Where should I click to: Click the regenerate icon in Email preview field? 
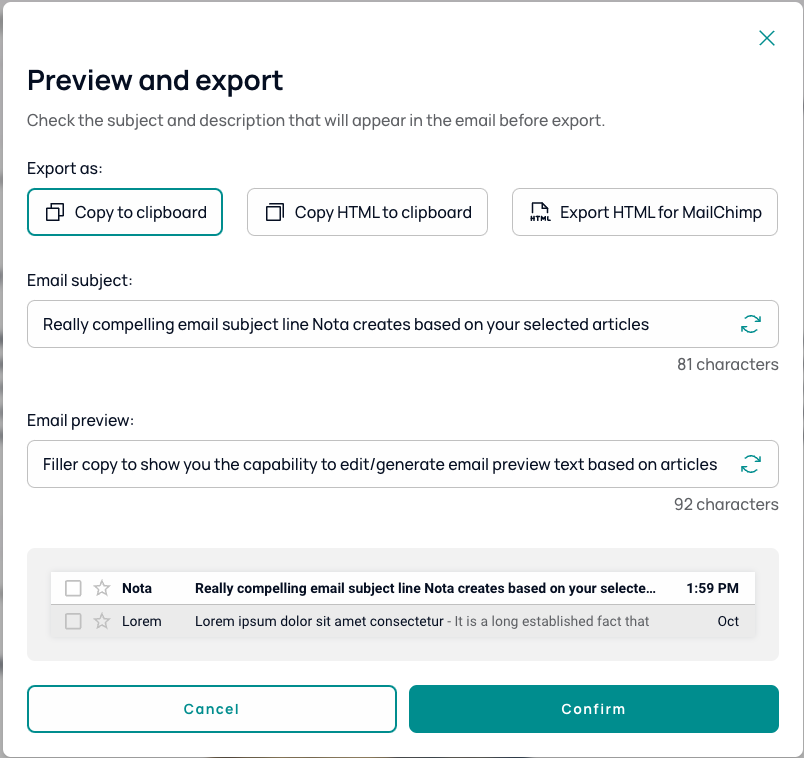pos(750,464)
